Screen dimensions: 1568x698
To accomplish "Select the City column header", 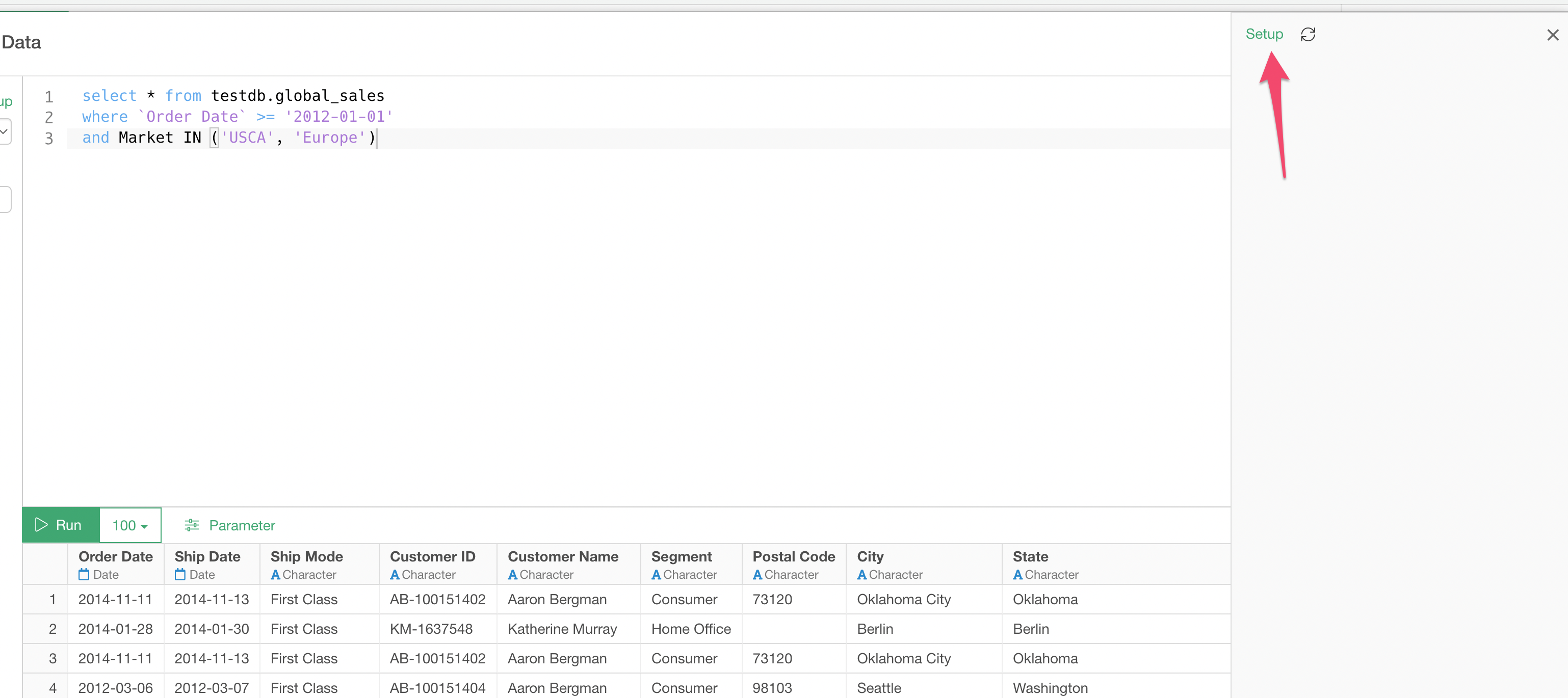I will (925, 564).
